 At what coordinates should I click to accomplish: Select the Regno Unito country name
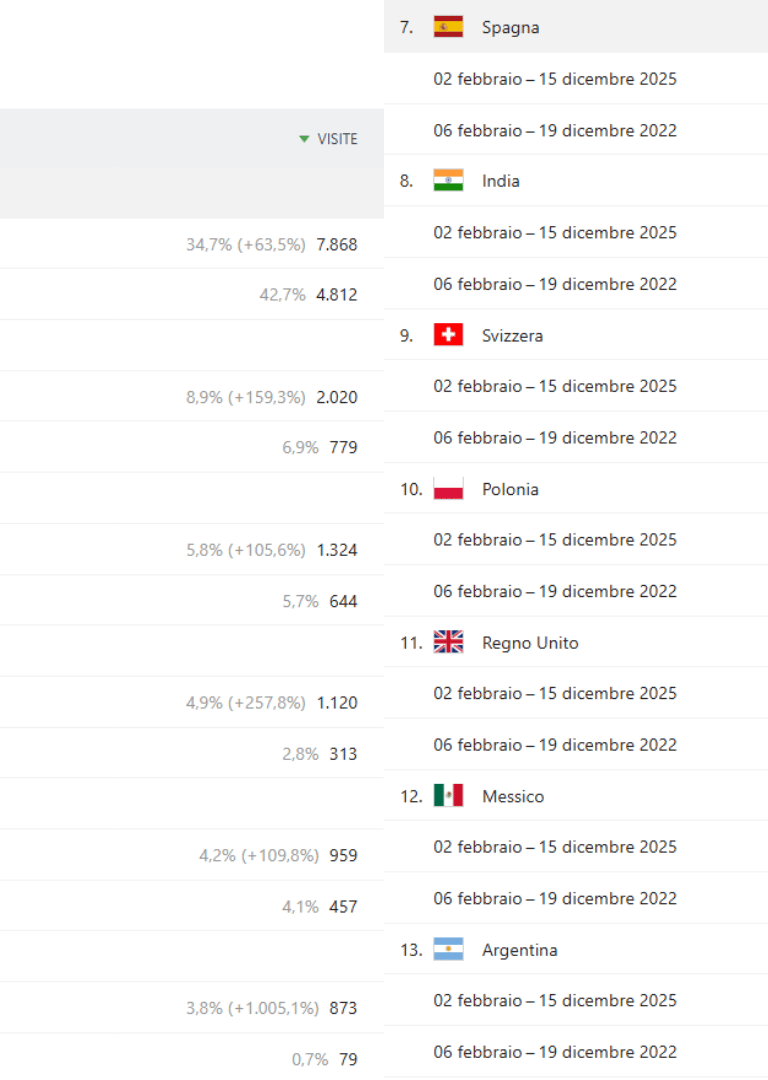click(x=530, y=643)
